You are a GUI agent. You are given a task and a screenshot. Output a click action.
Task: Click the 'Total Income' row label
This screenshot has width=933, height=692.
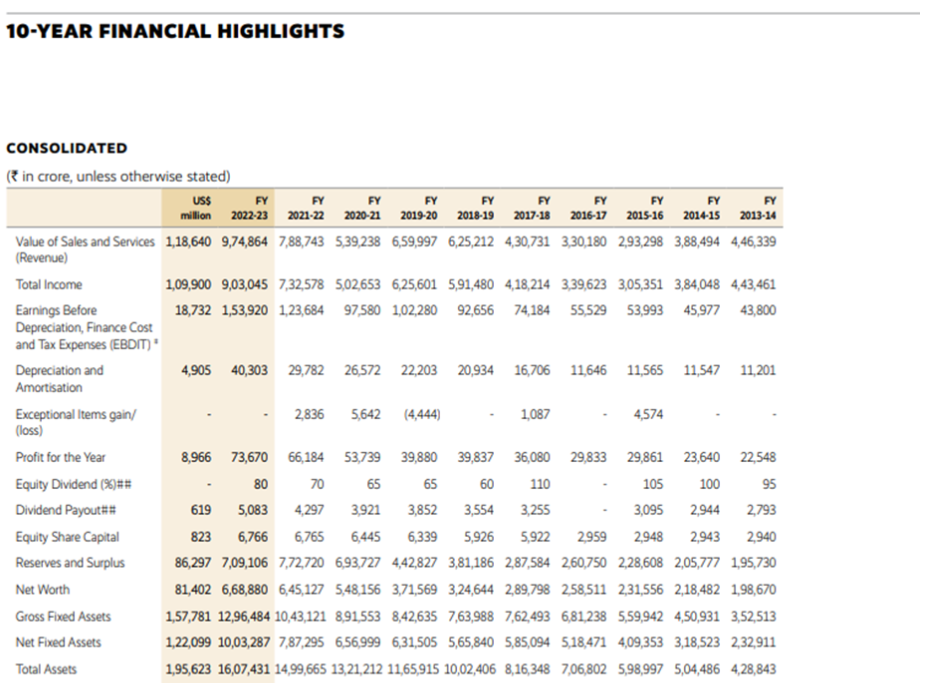click(49, 285)
